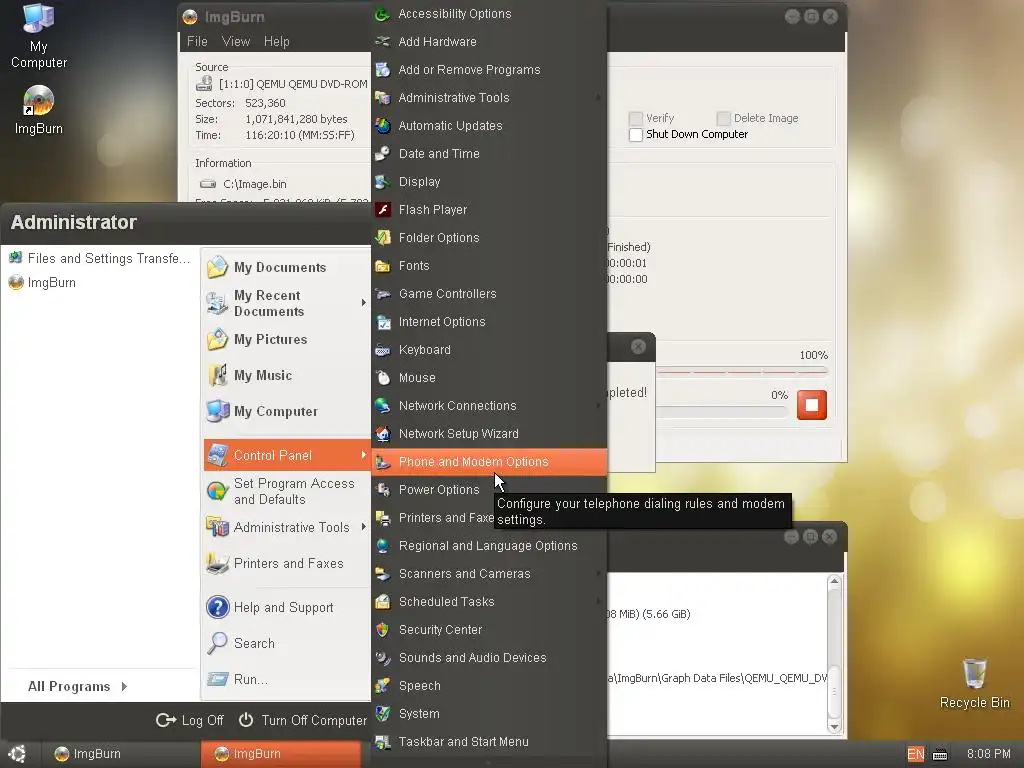Click the Log Off button
The height and width of the screenshot is (768, 1024).
click(190, 720)
